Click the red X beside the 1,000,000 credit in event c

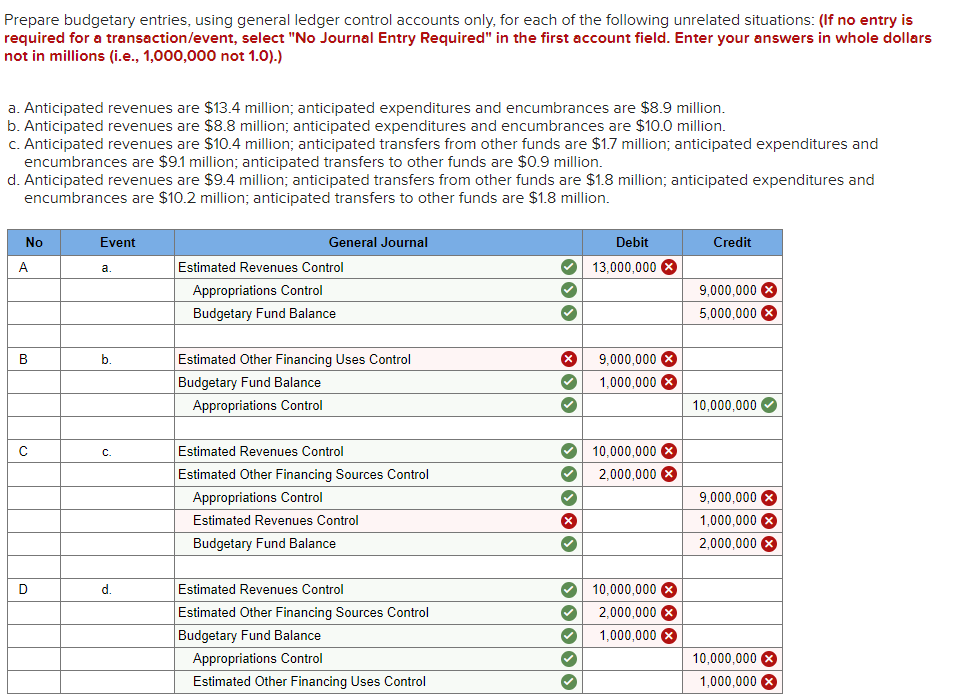(769, 521)
